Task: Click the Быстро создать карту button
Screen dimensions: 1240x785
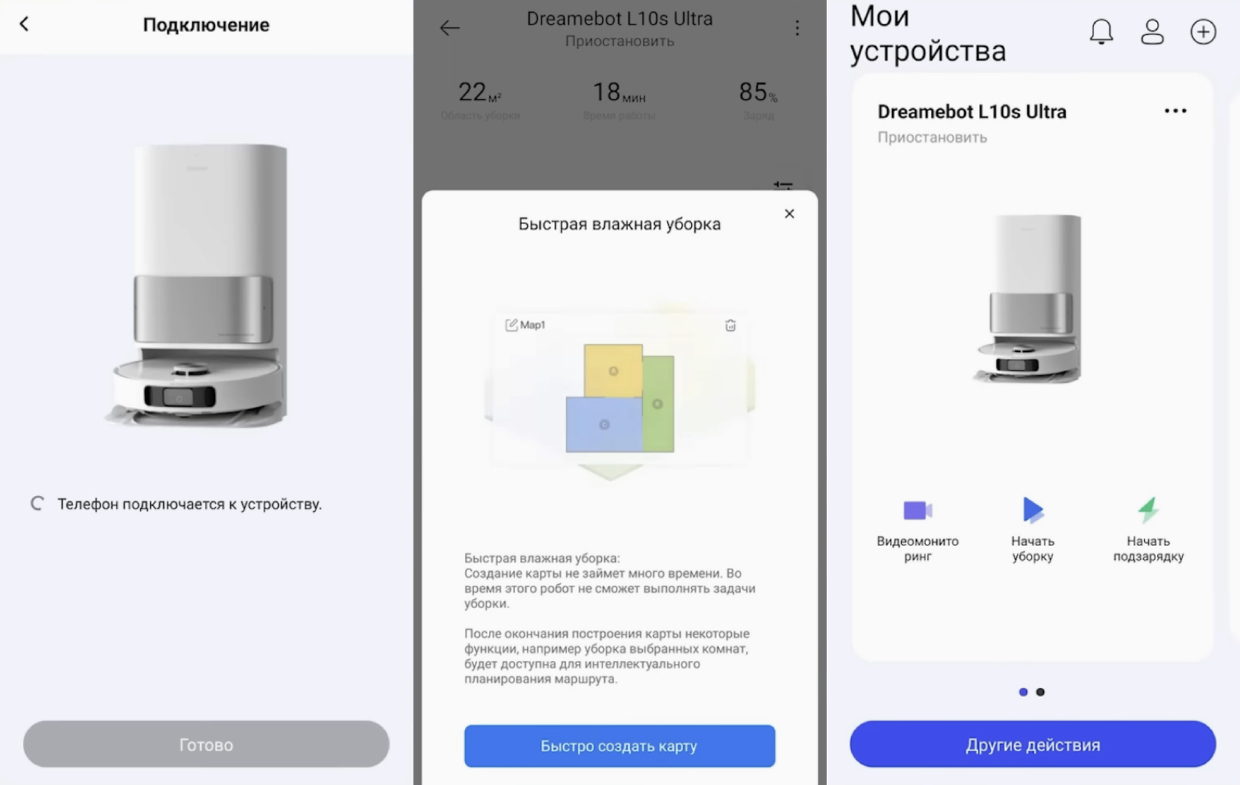Action: point(619,746)
